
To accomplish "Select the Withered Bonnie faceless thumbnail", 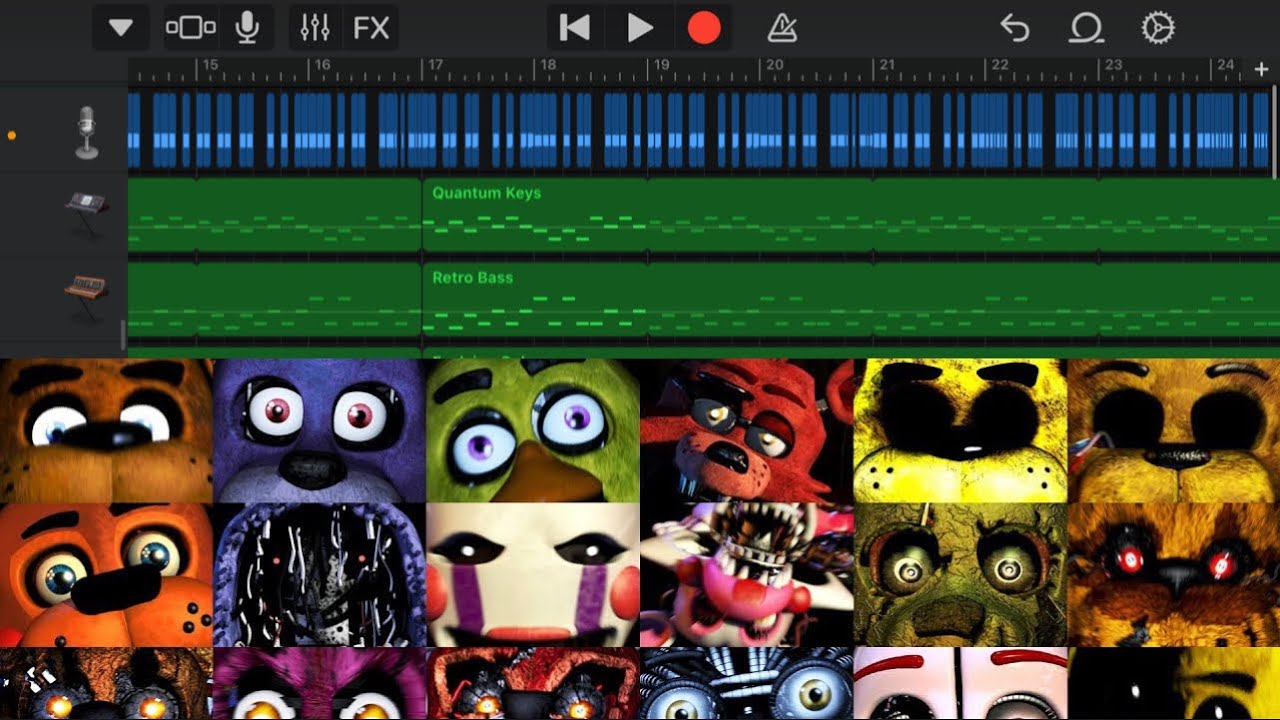I will tap(319, 575).
